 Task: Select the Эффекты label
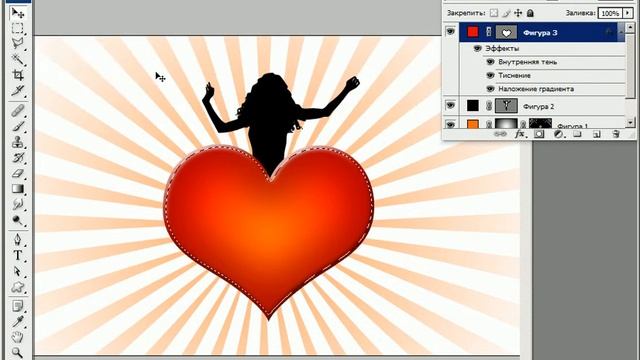[x=502, y=49]
